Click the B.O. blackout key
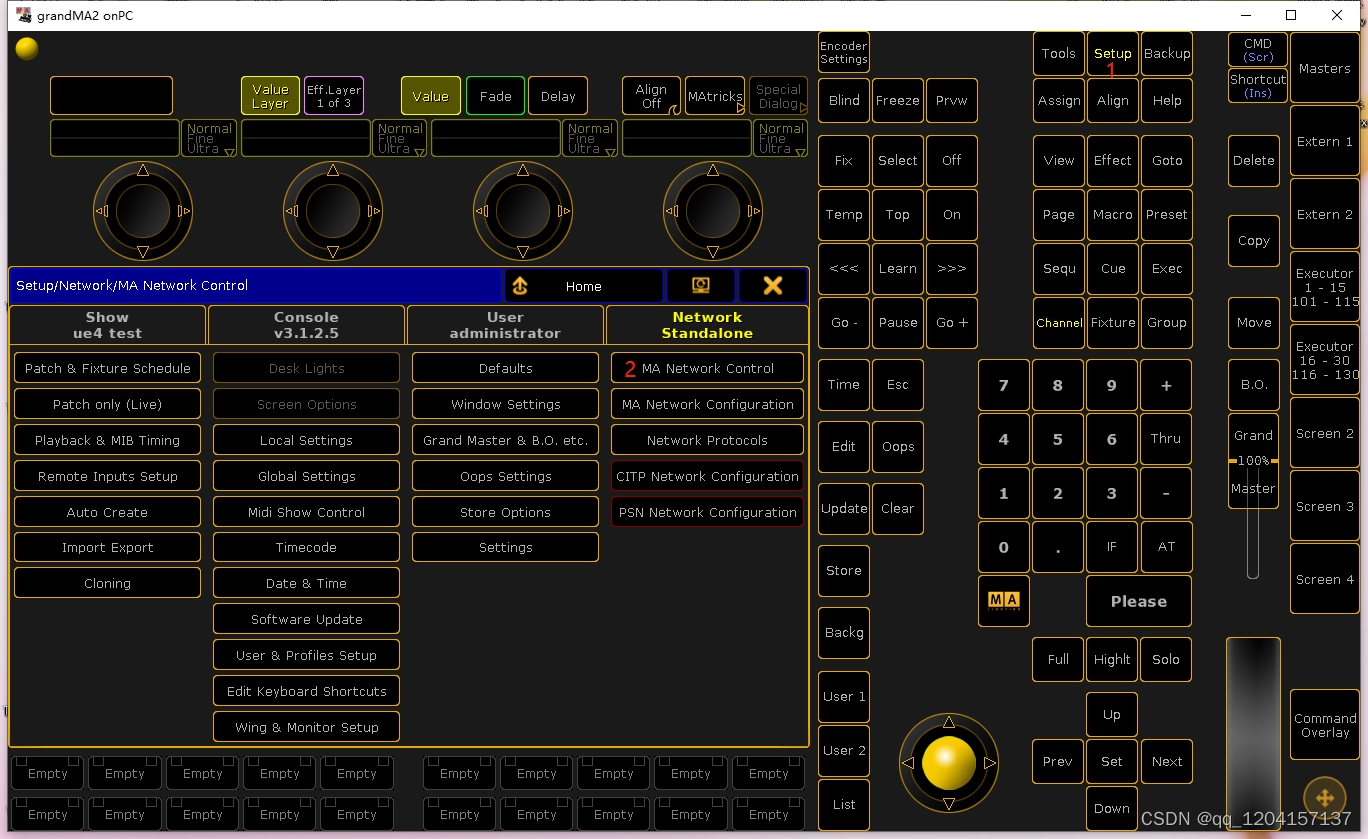This screenshot has height=839, width=1368. click(1254, 385)
